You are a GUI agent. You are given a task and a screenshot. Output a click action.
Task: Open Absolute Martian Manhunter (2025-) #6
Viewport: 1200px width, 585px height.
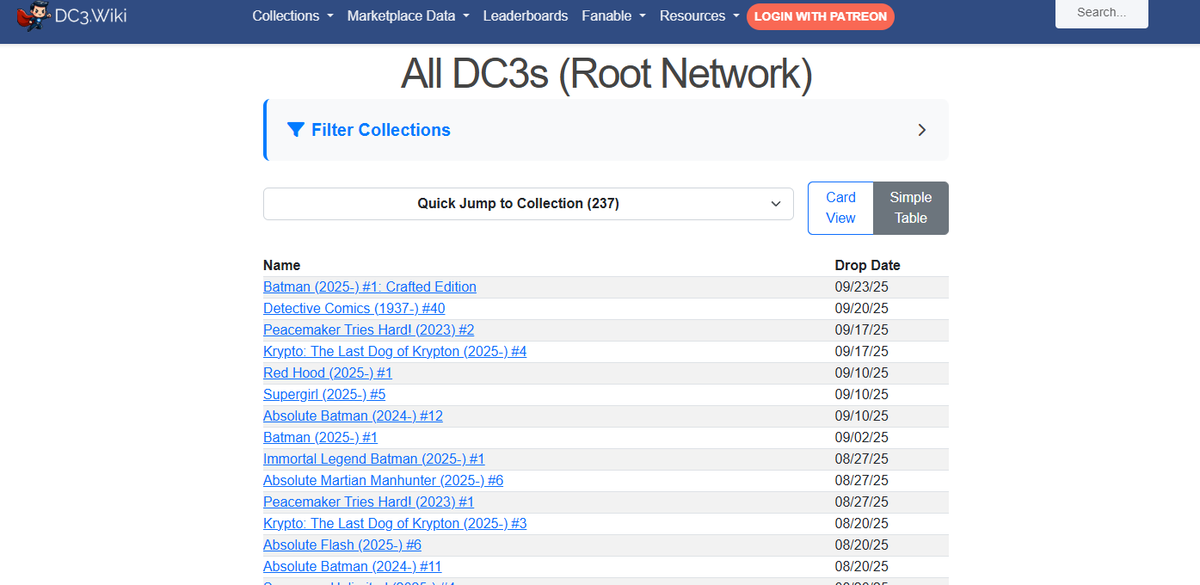[383, 481]
